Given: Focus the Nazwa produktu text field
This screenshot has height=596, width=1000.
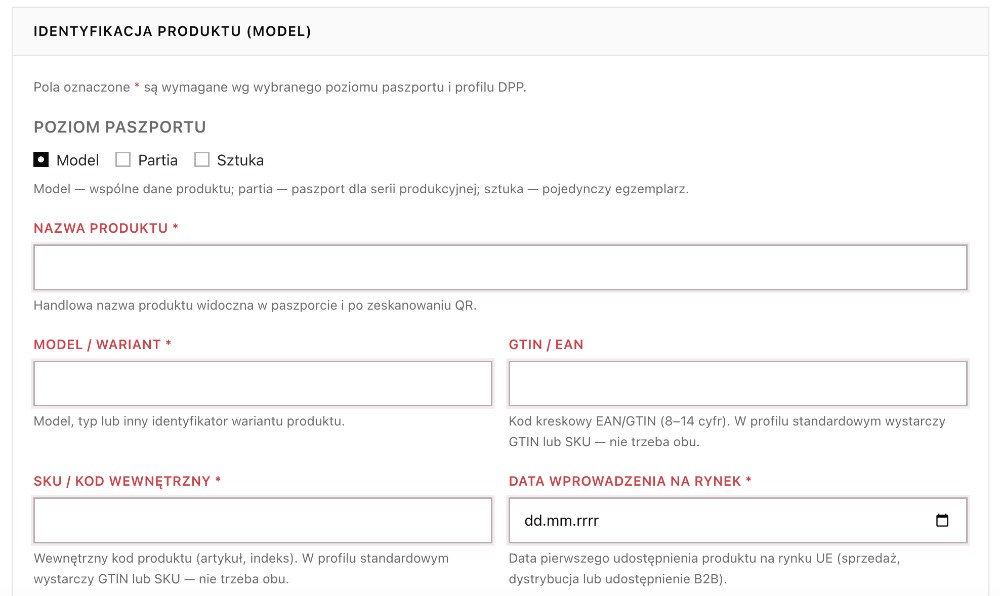Looking at the screenshot, I should (501, 267).
